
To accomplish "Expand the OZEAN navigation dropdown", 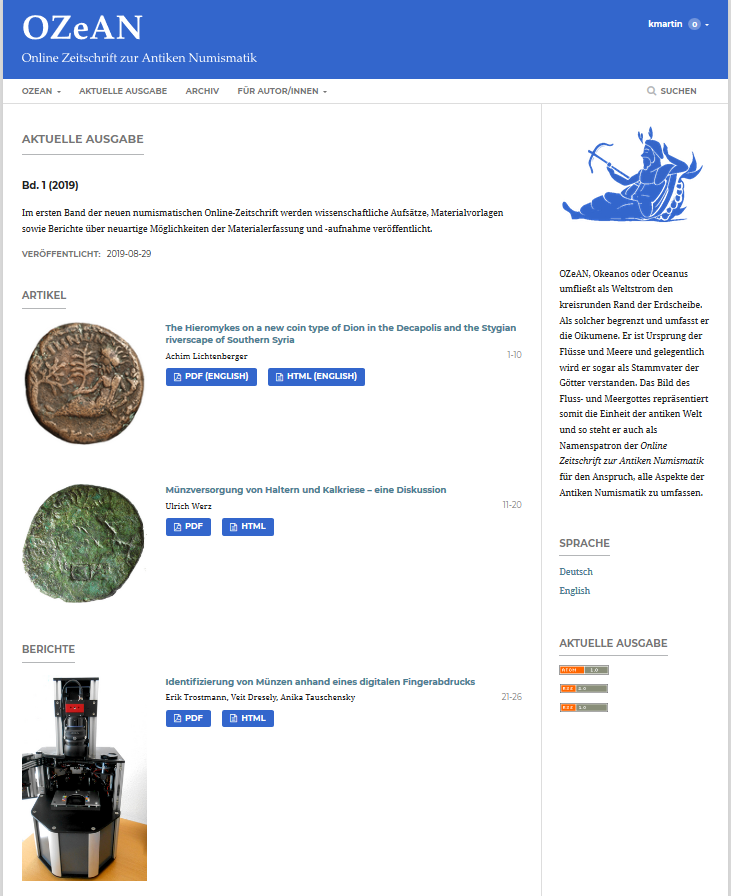I will (42, 91).
